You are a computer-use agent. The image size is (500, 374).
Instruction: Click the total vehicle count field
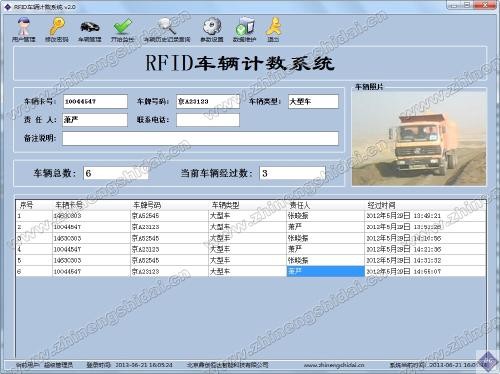pyautogui.click(x=116, y=173)
